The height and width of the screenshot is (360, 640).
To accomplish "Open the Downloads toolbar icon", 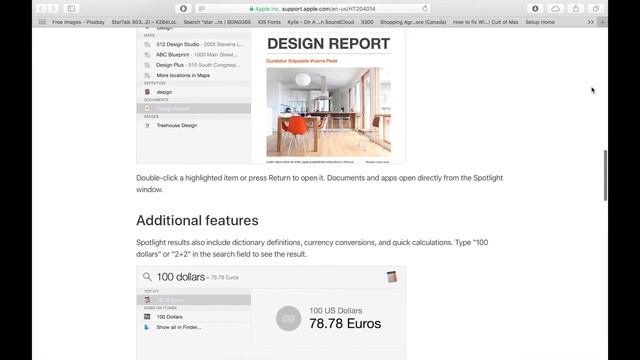I will [x=535, y=9].
